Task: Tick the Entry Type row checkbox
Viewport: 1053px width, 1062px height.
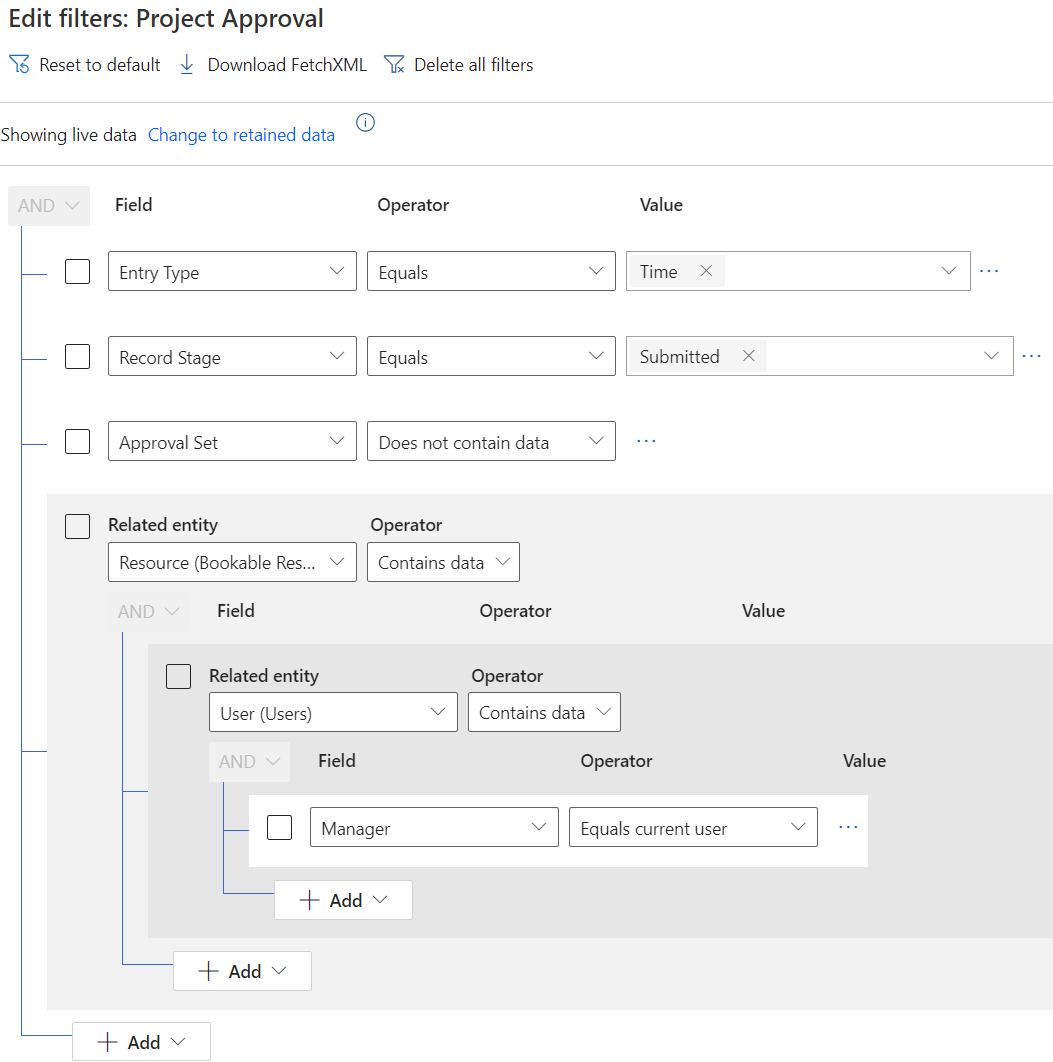Action: pos(77,271)
